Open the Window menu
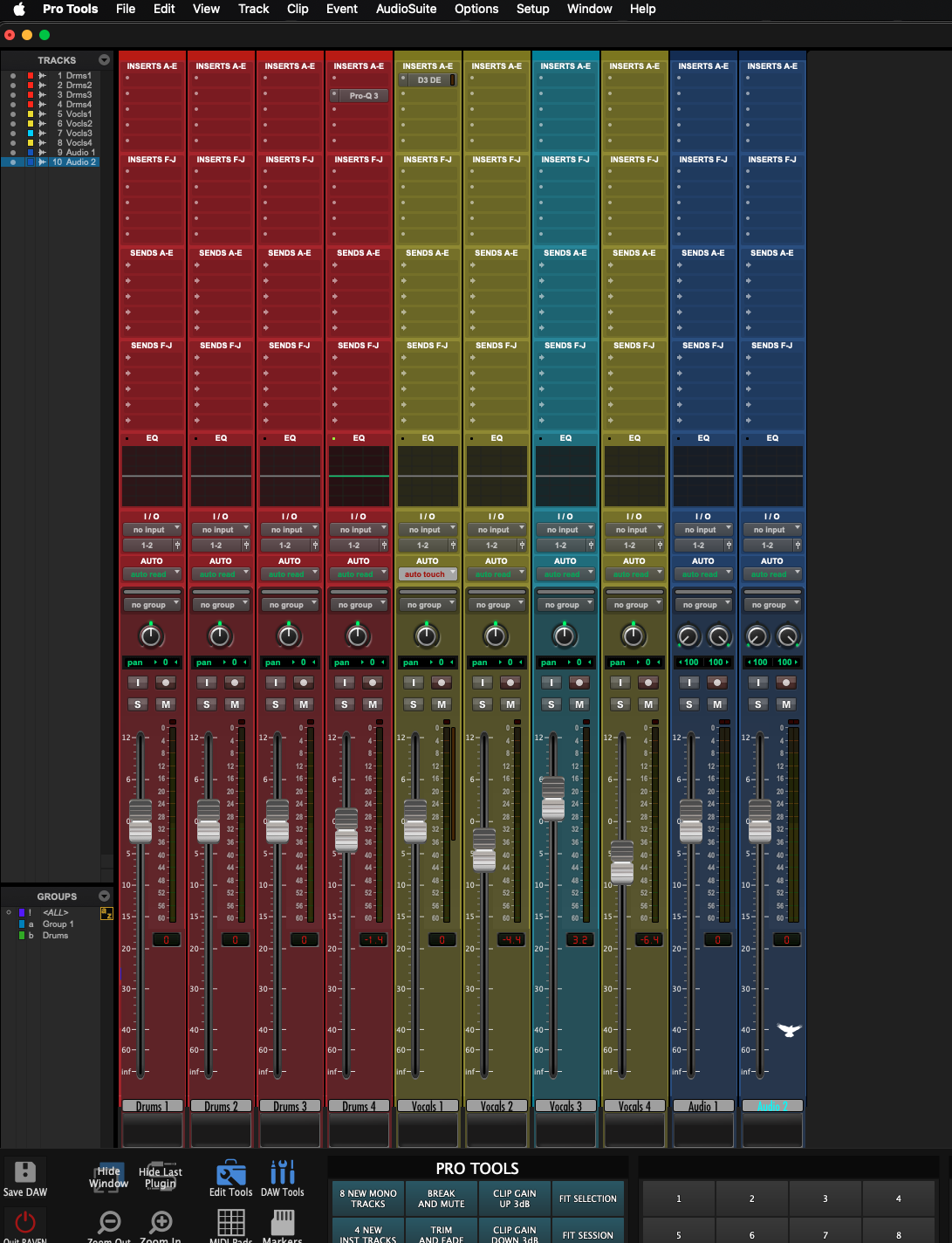This screenshot has width=952, height=1243. coord(590,9)
